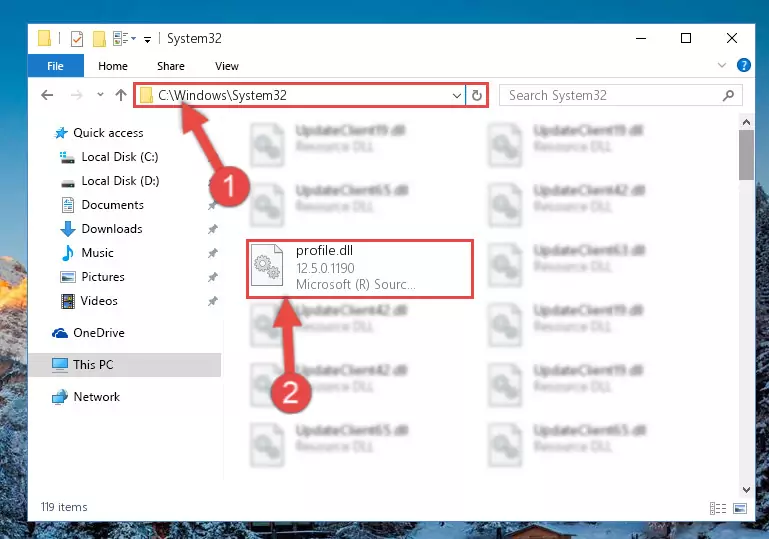Open the Customize Quick Access Toolbar dropdown

(x=147, y=39)
